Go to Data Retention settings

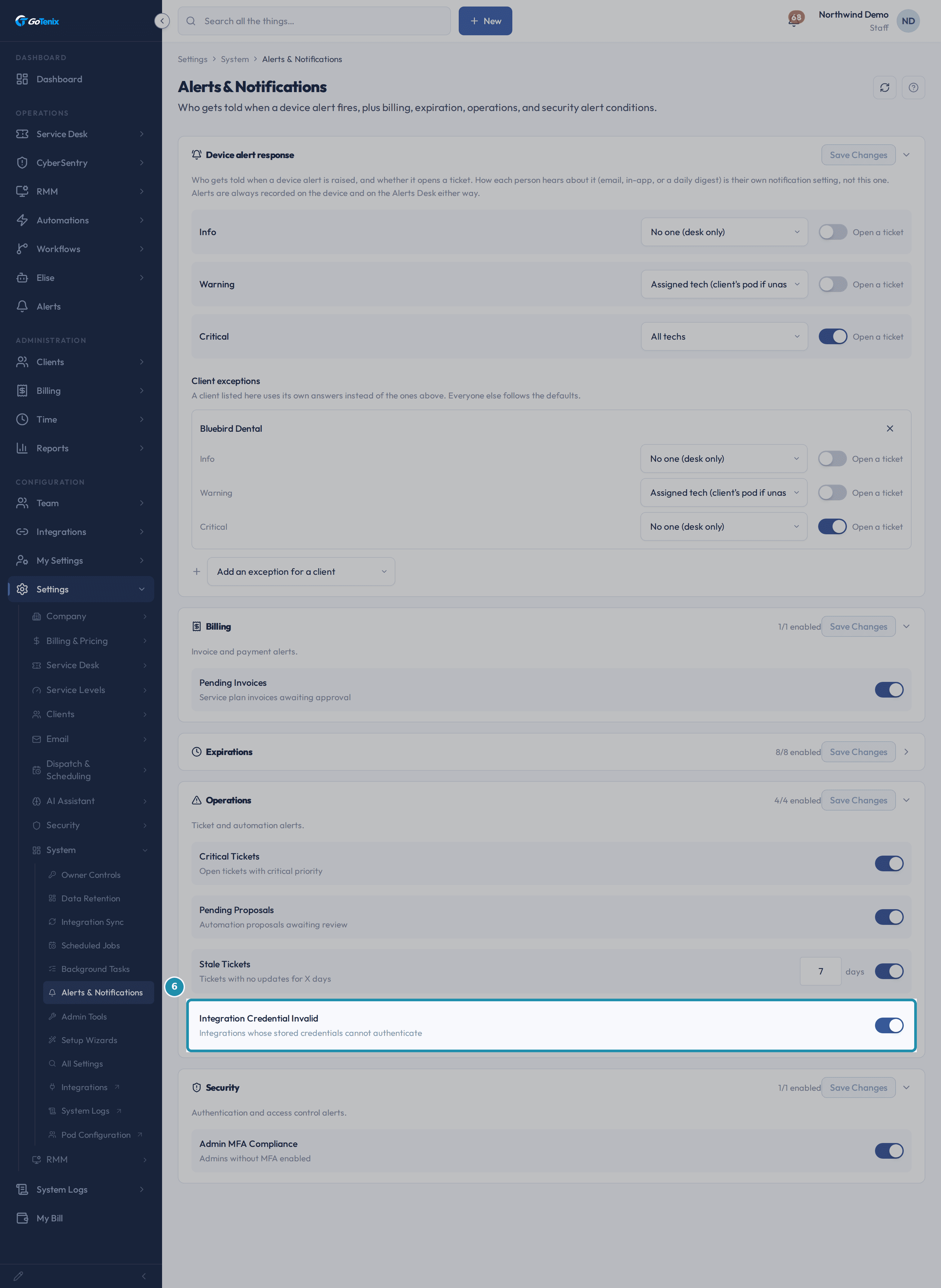pos(91,898)
